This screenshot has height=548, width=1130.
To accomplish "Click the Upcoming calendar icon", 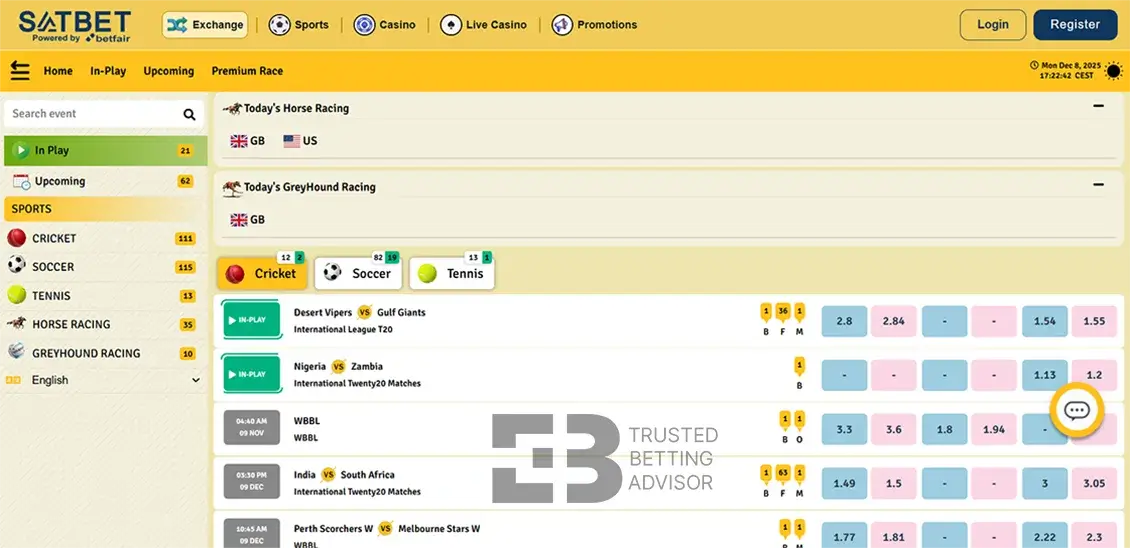I will click(22, 182).
